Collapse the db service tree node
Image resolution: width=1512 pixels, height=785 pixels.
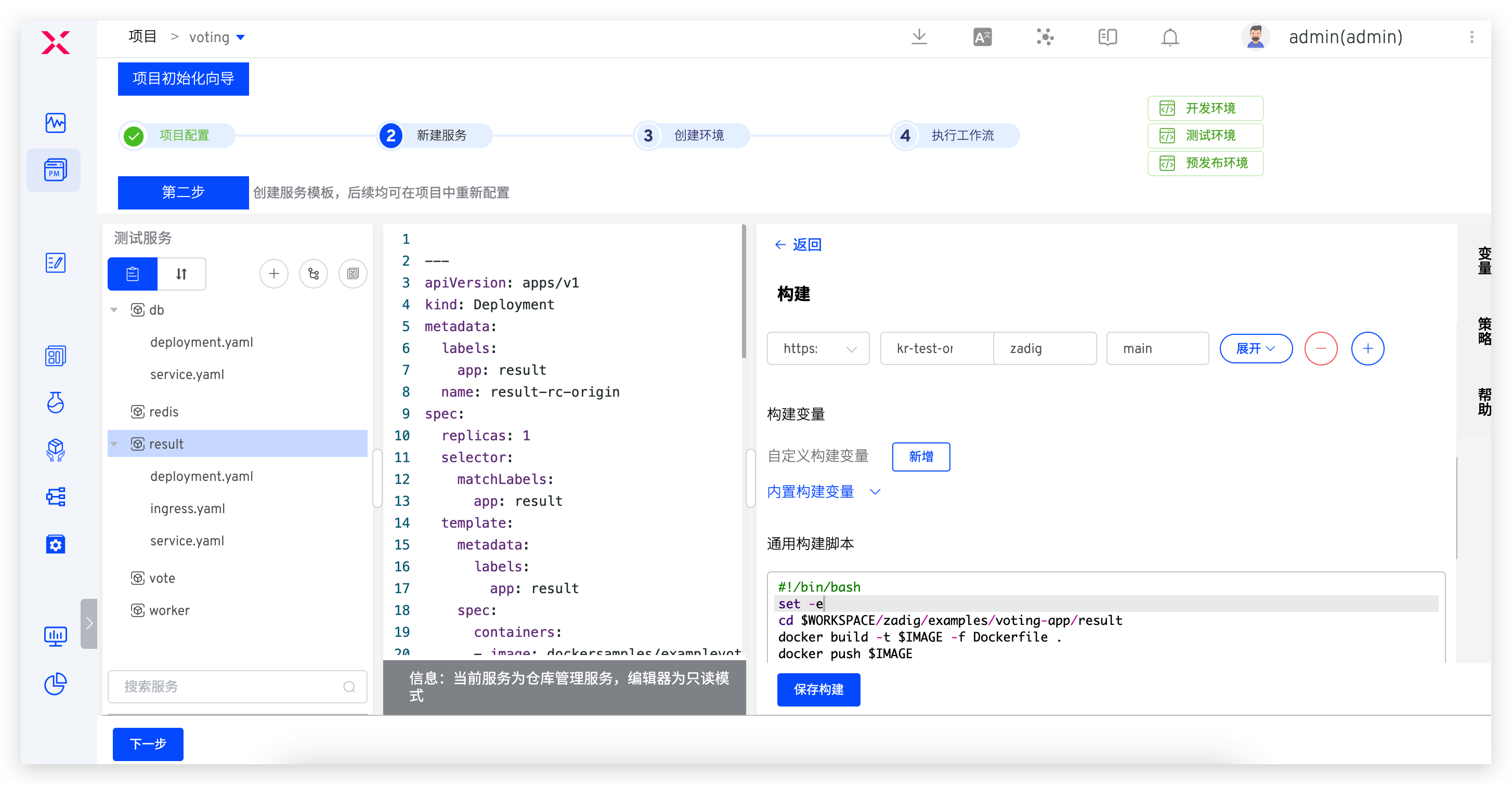[x=114, y=310]
